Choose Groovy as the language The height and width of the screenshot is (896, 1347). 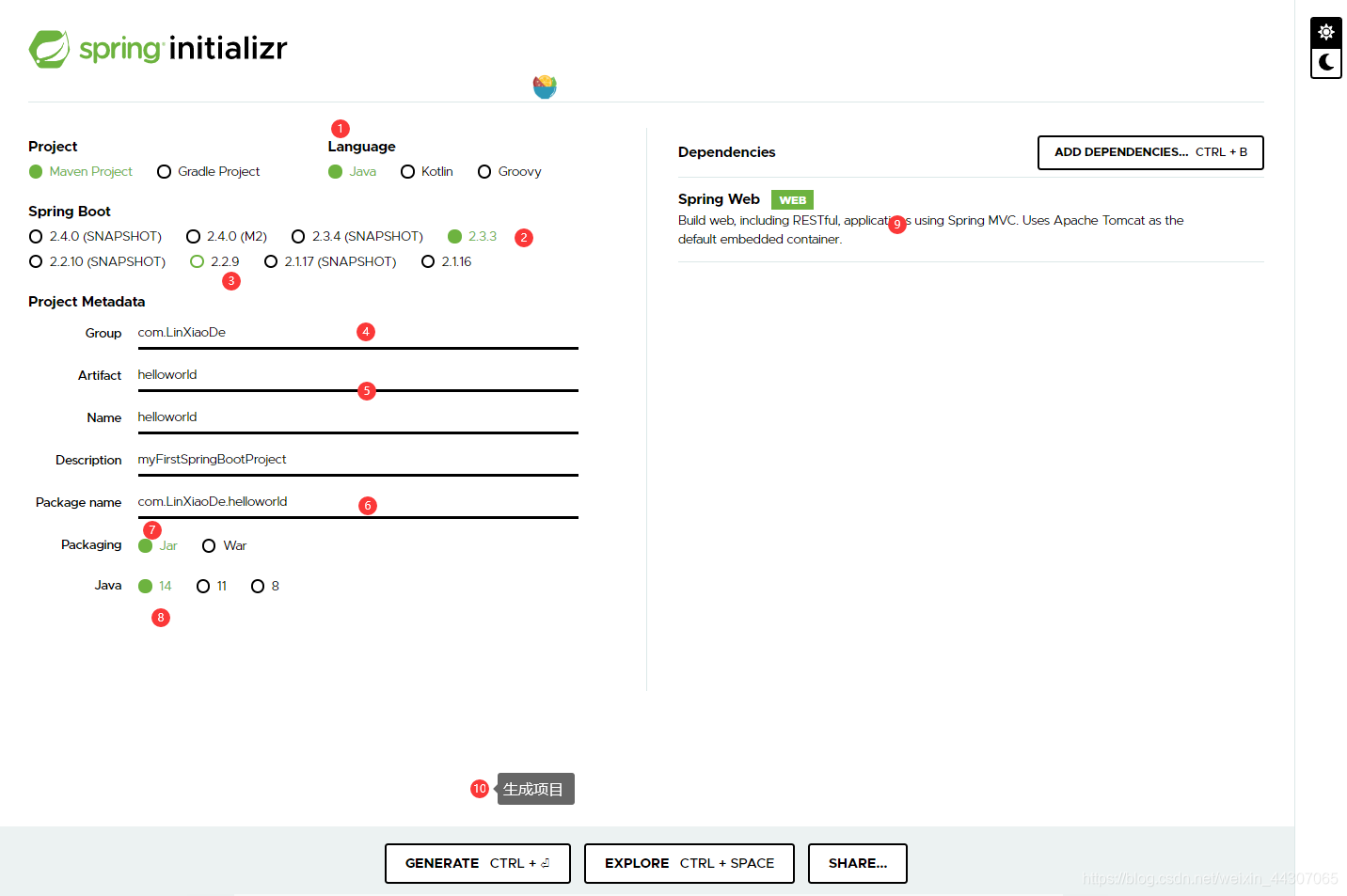point(510,171)
